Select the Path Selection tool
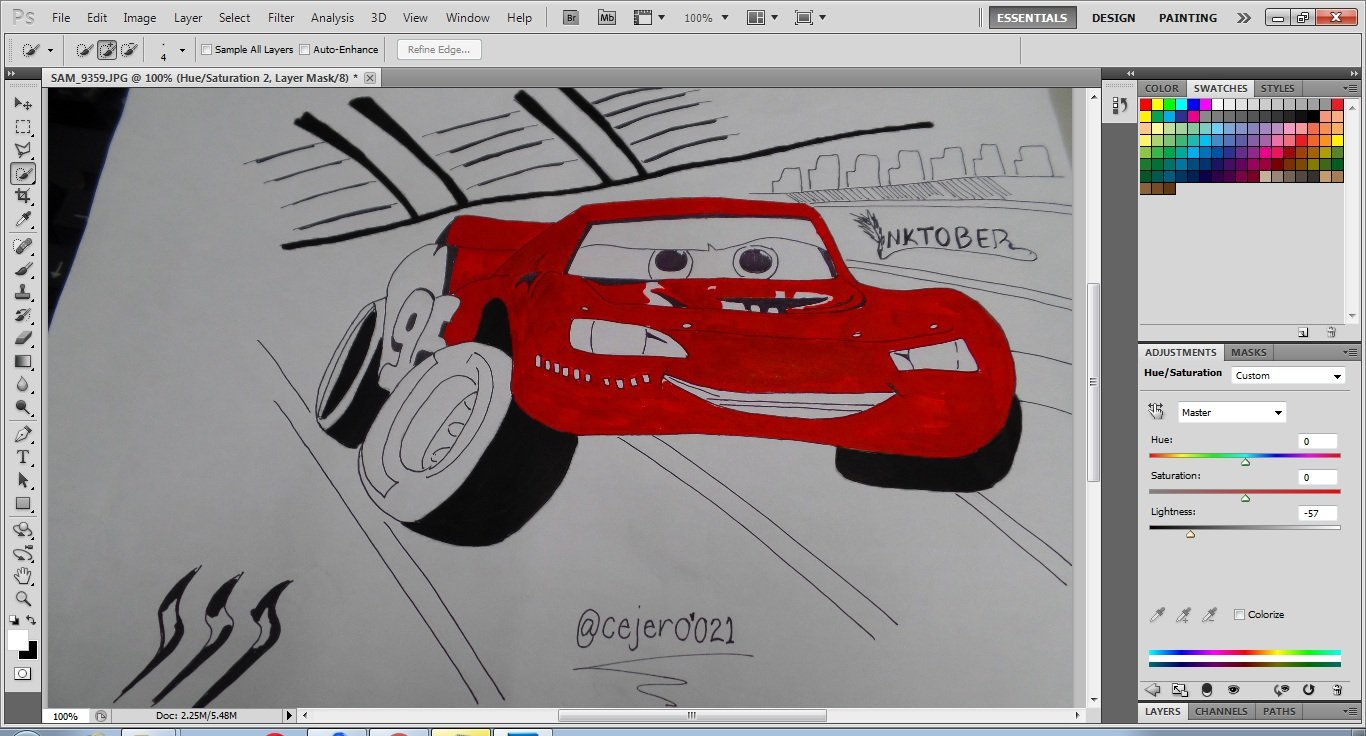 pyautogui.click(x=23, y=481)
